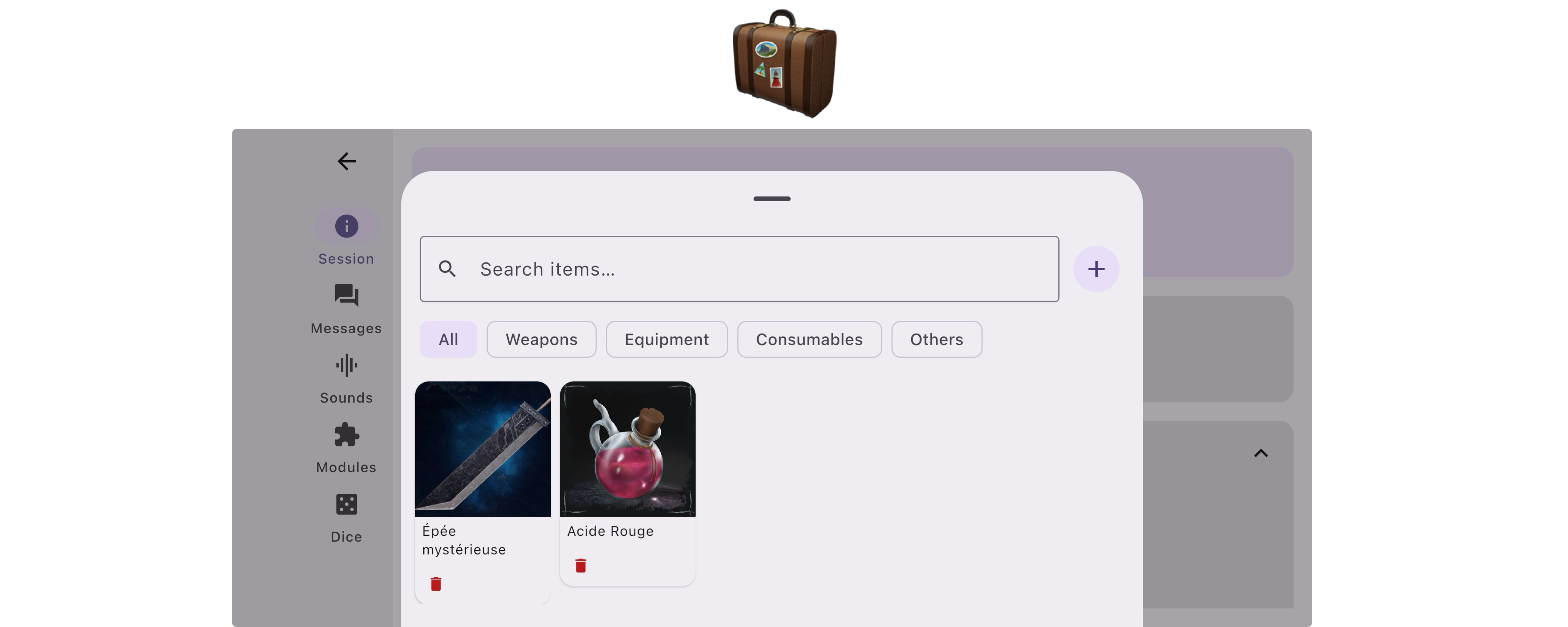Select the All filter chip

[449, 339]
